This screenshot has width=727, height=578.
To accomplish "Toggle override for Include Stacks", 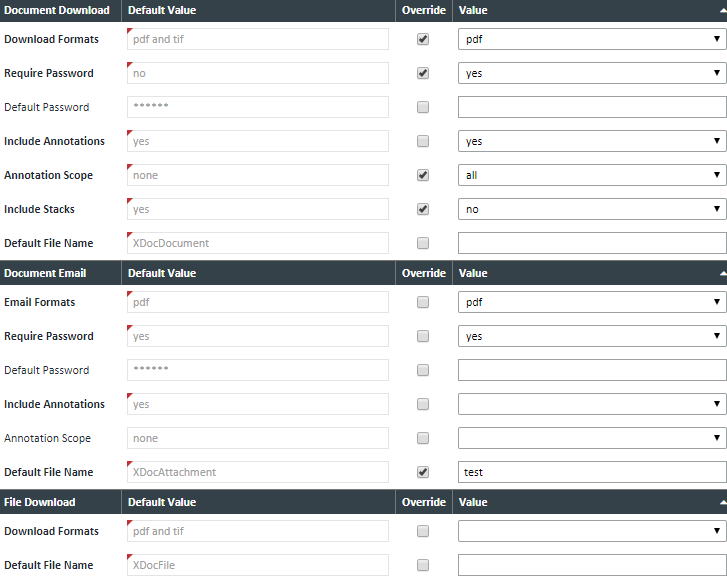I will [423, 209].
